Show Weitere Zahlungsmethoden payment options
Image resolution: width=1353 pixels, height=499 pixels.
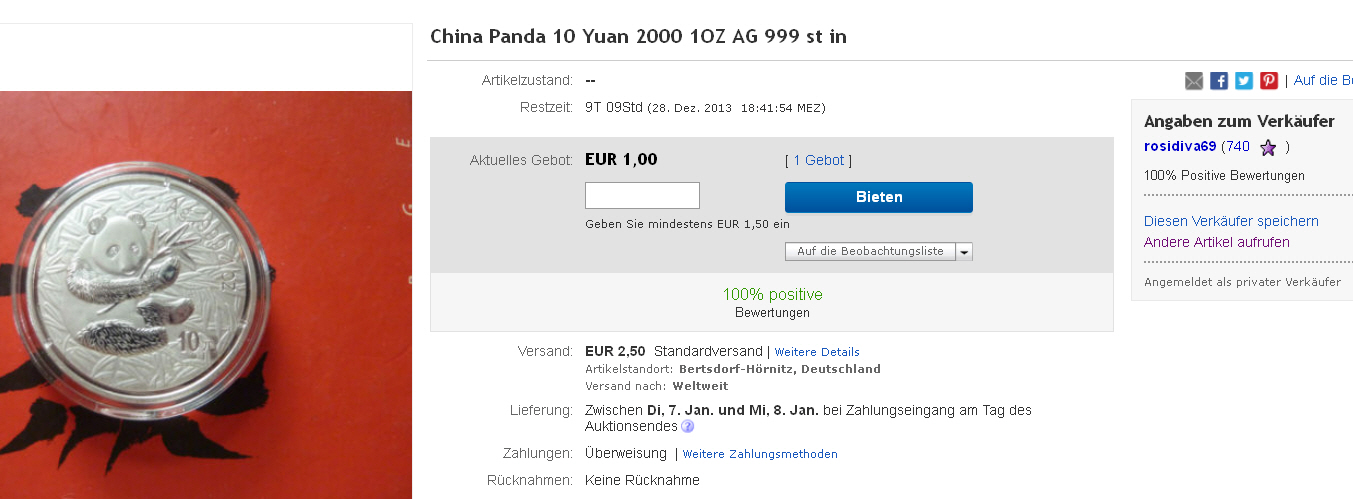click(760, 454)
